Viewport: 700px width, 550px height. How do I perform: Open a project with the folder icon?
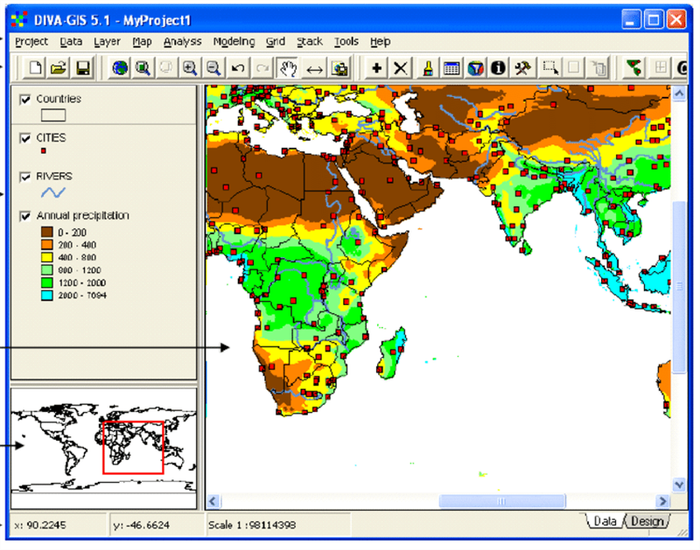point(59,68)
